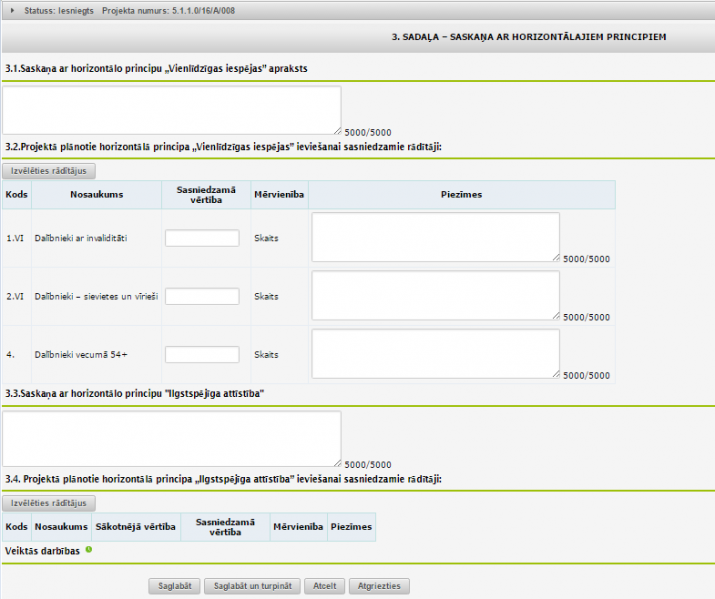This screenshot has height=599, width=715.
Task: Click the Mērvienība header in section 3.4 table
Action: click(297, 526)
